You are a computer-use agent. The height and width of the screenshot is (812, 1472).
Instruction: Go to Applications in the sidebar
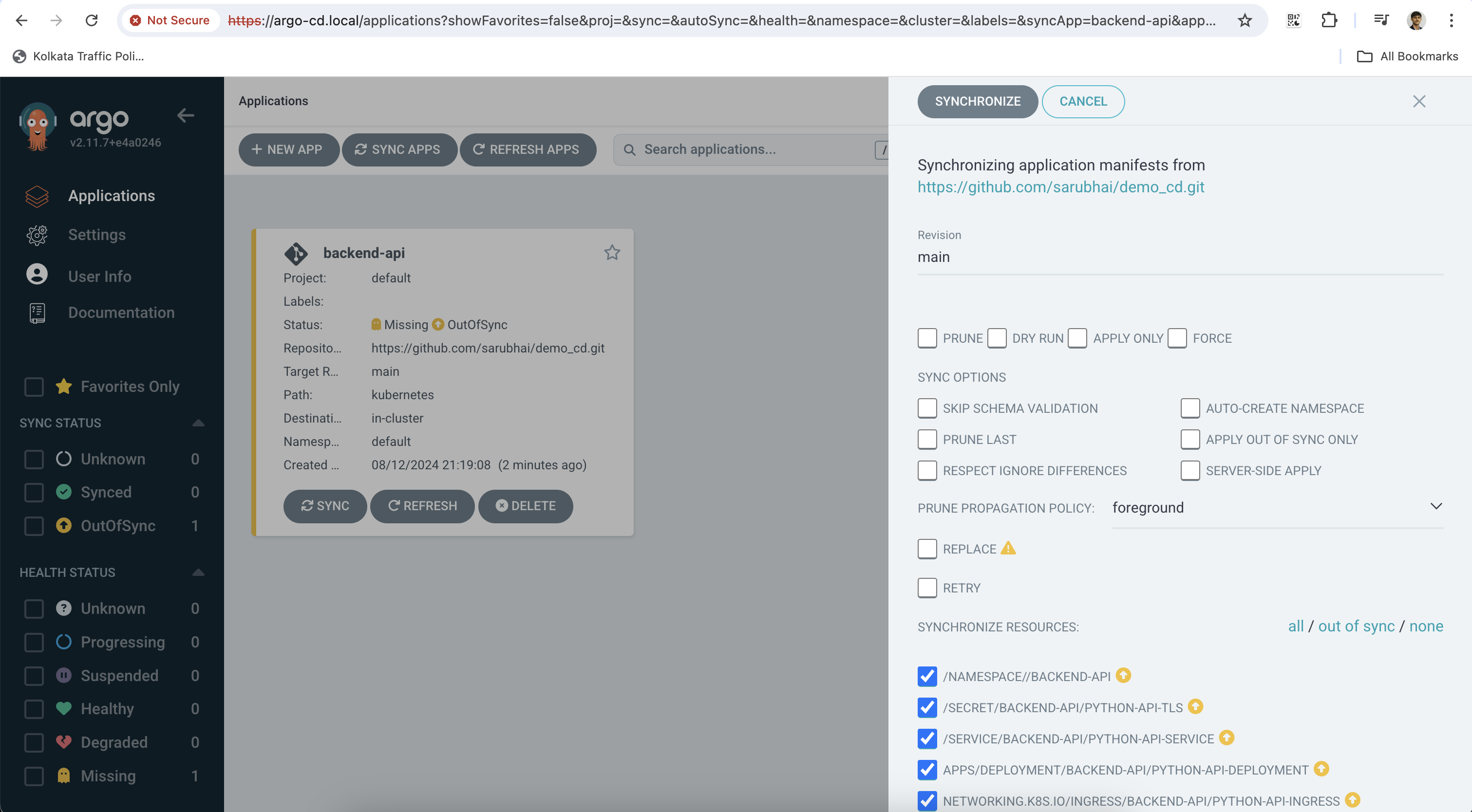[112, 196]
